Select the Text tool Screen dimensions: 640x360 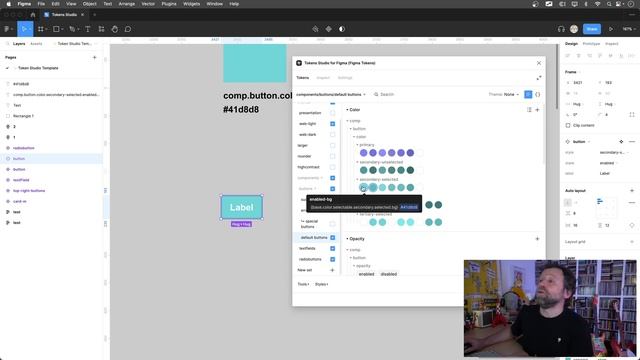pos(88,29)
